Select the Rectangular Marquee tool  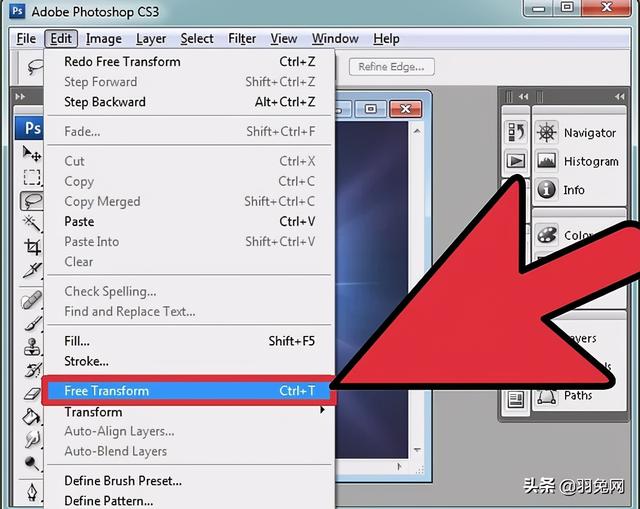pos(32,178)
